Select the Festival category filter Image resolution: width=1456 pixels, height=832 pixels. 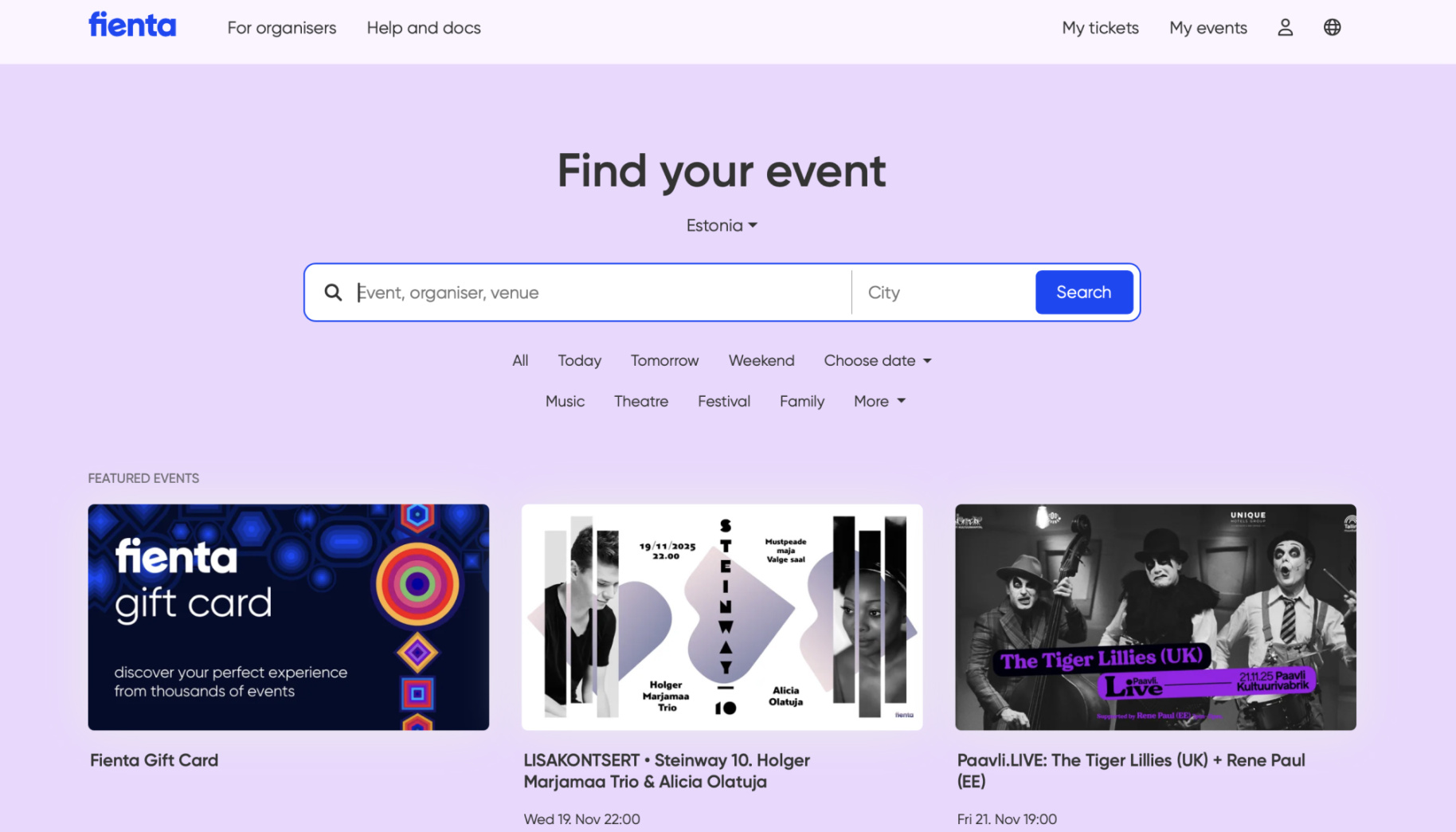(x=723, y=402)
